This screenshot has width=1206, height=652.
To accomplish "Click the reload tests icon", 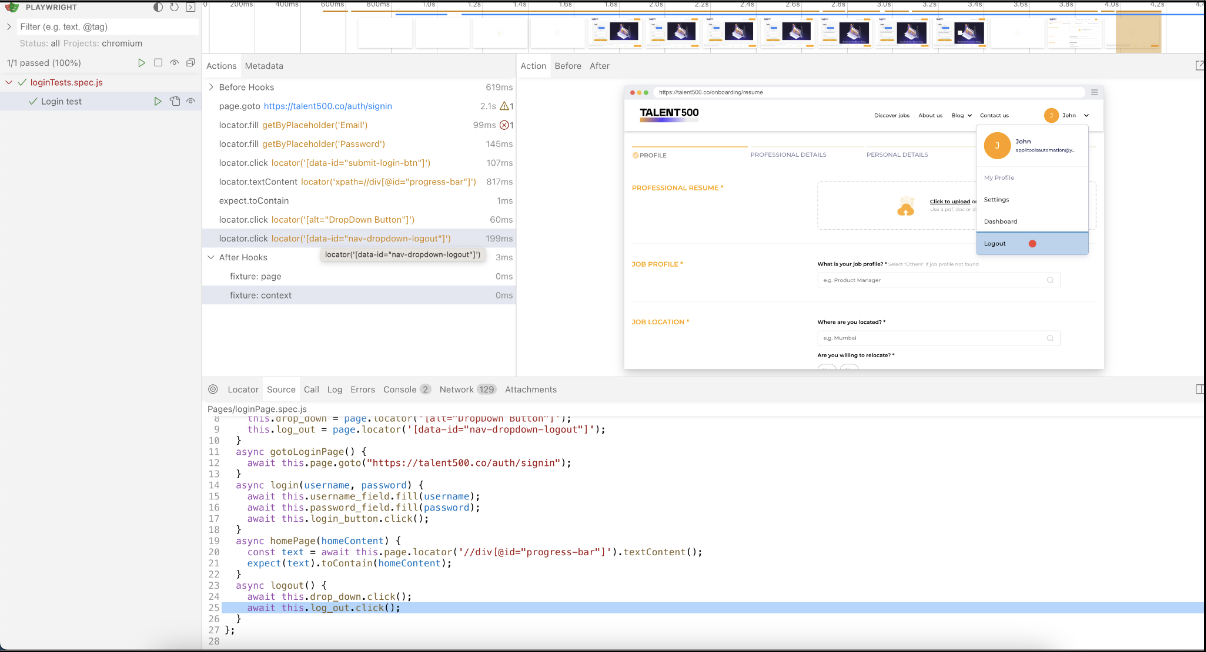I will 174,7.
